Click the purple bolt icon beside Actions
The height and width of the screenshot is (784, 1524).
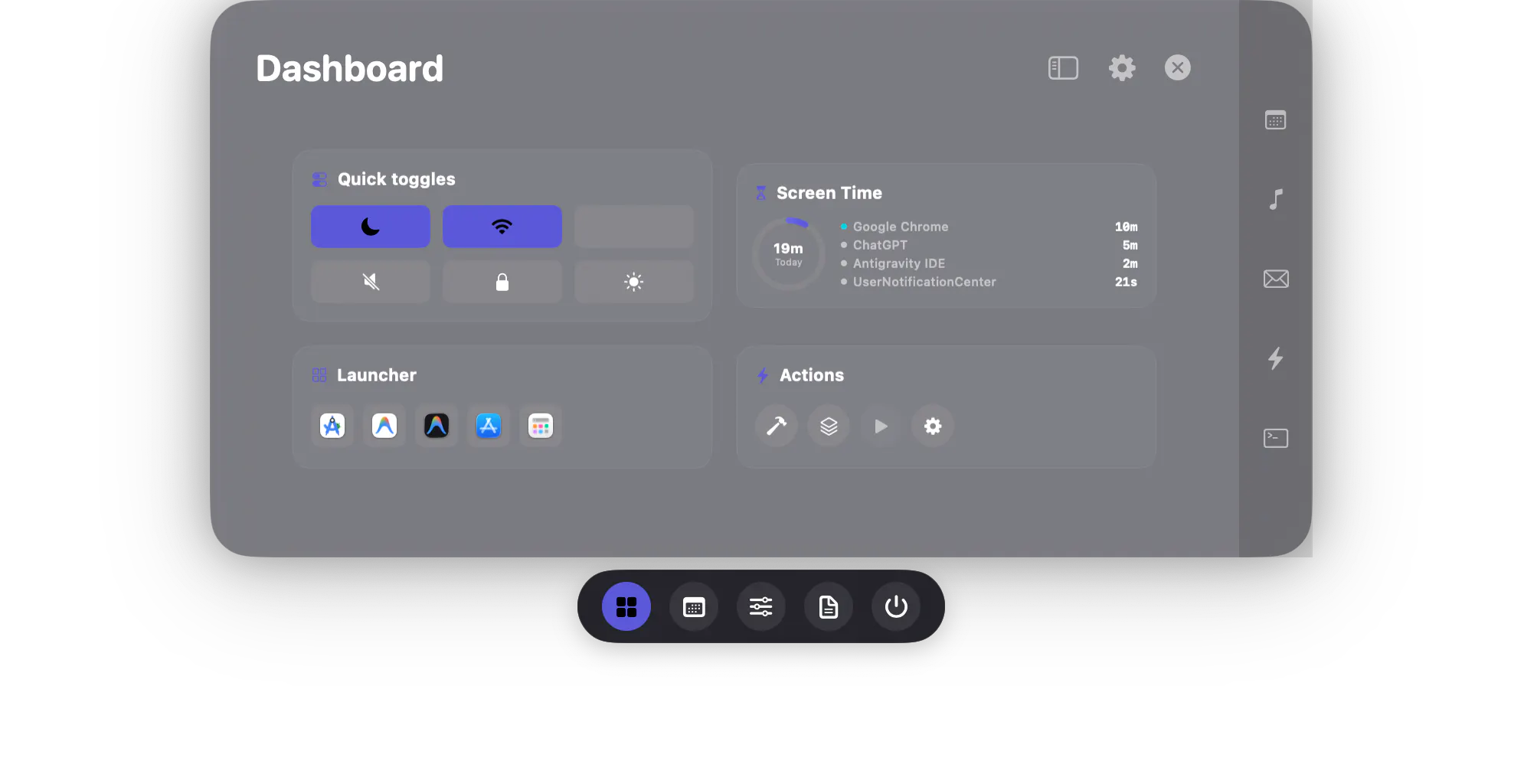click(x=763, y=375)
